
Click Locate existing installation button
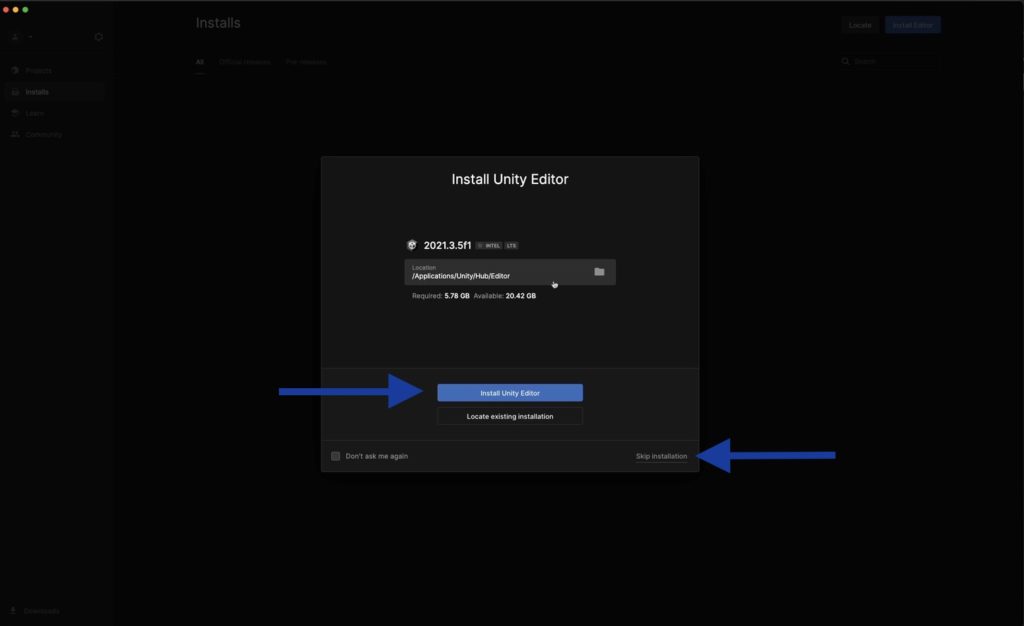[x=510, y=416]
